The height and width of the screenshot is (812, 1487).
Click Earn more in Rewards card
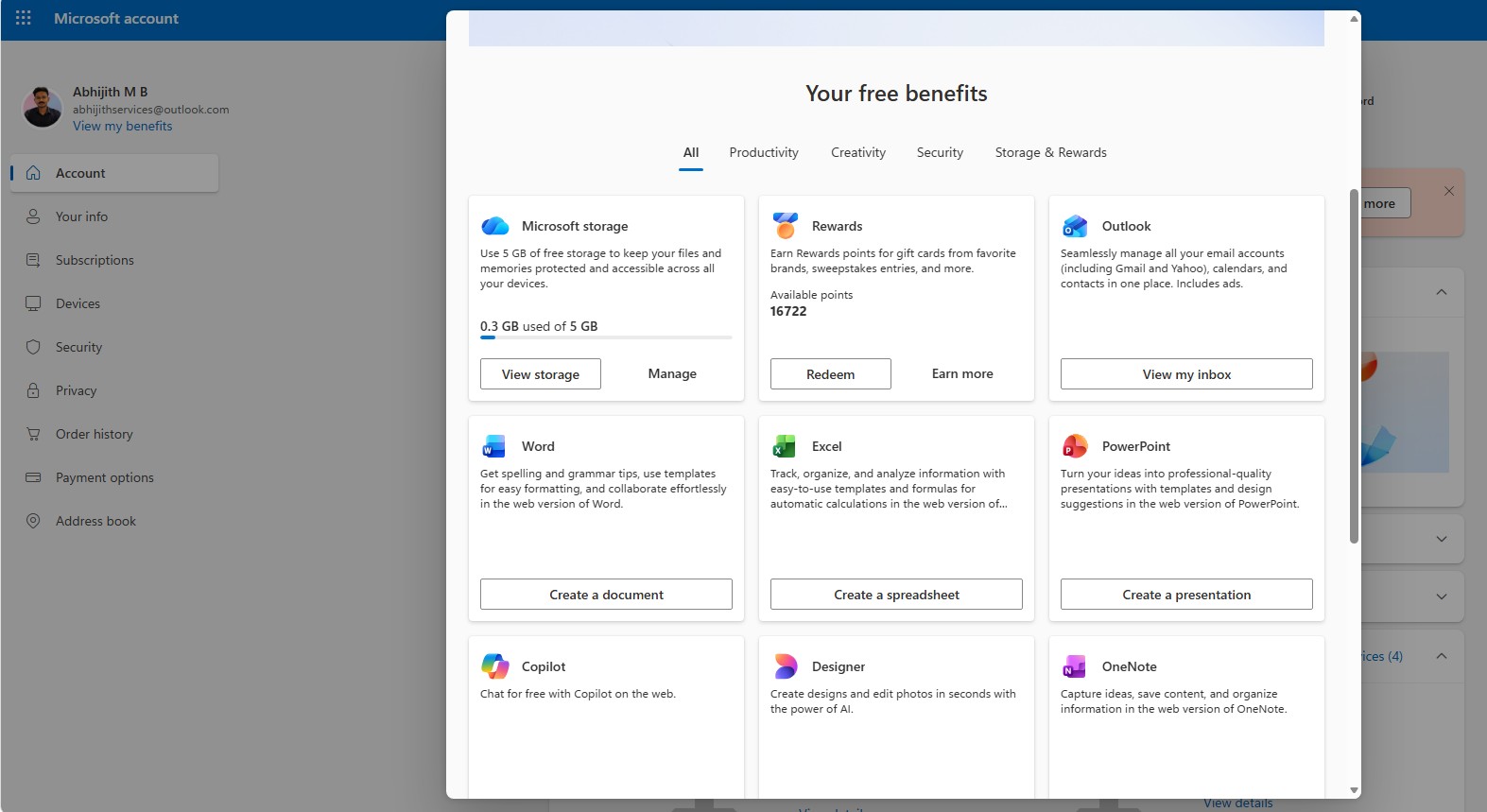click(962, 373)
